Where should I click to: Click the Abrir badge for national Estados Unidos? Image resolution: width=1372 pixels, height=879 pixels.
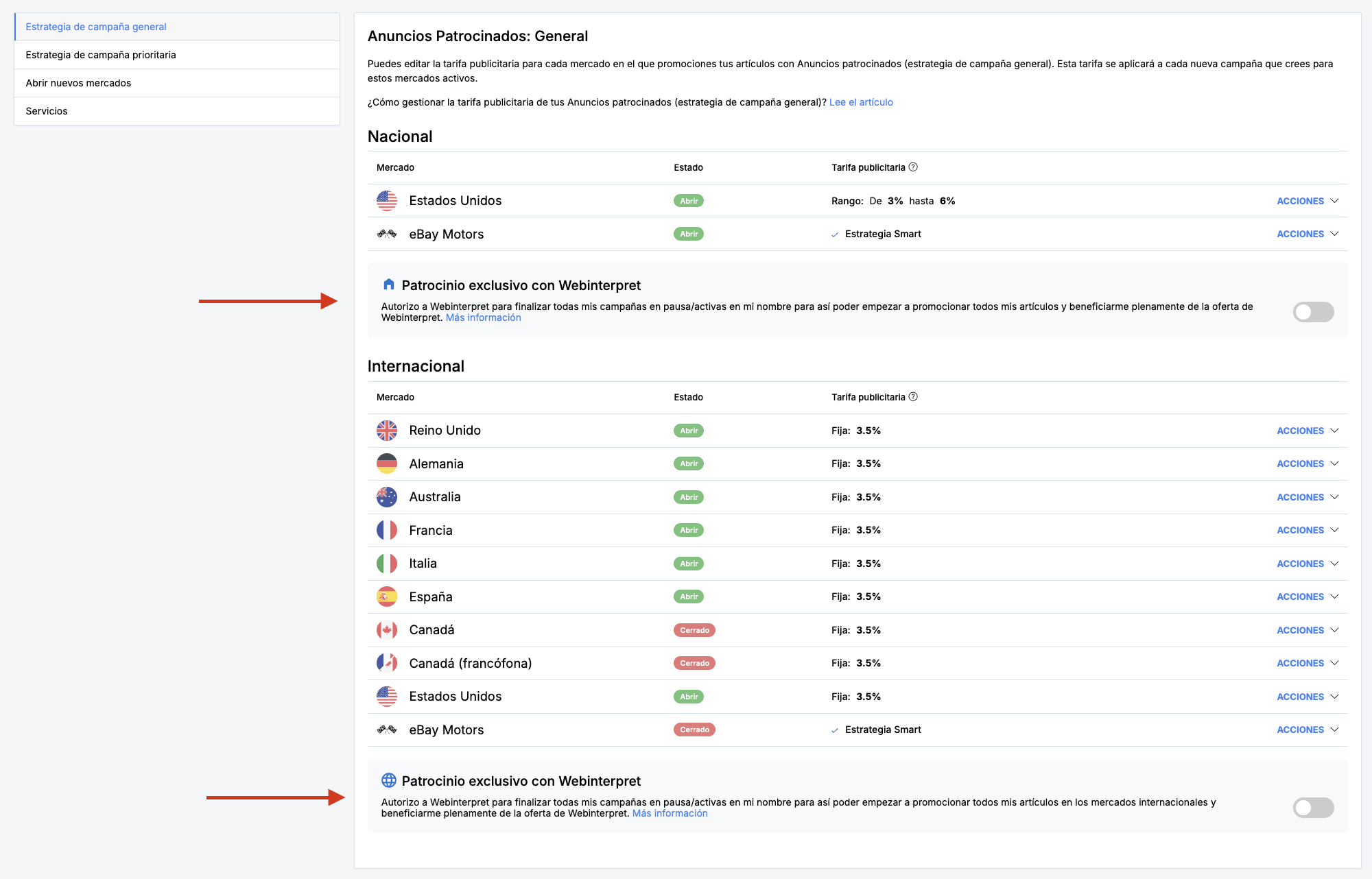(x=689, y=201)
